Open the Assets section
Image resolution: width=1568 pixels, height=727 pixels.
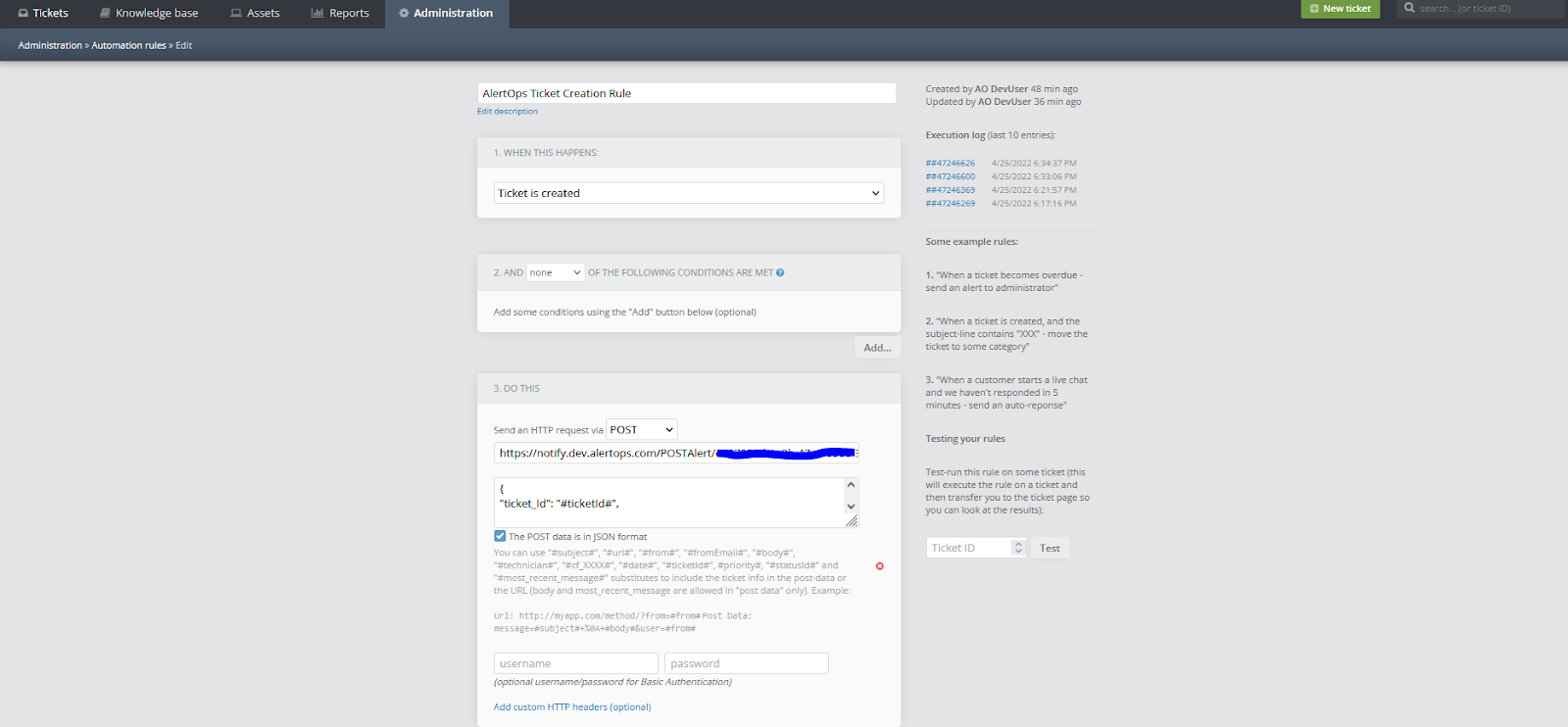tap(255, 13)
